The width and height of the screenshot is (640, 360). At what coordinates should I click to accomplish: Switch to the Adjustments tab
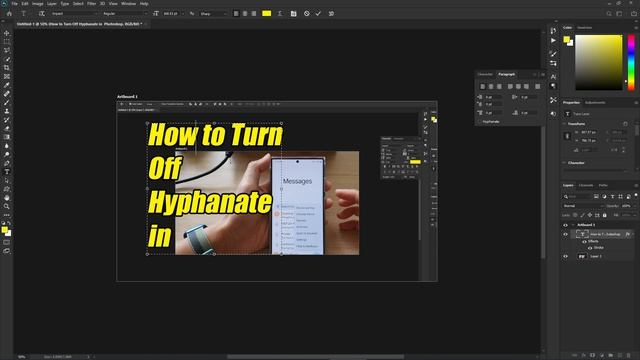pyautogui.click(x=595, y=102)
